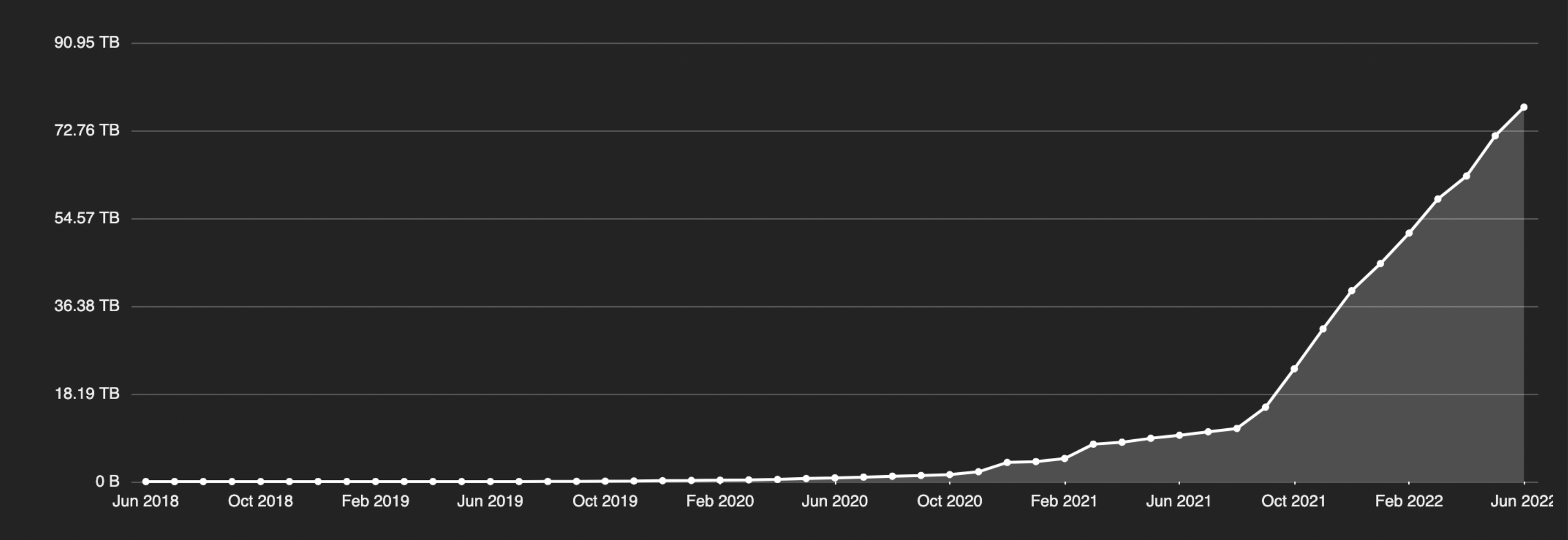Click the Feb 2019 x-axis label
The image size is (1568, 540).
375,501
